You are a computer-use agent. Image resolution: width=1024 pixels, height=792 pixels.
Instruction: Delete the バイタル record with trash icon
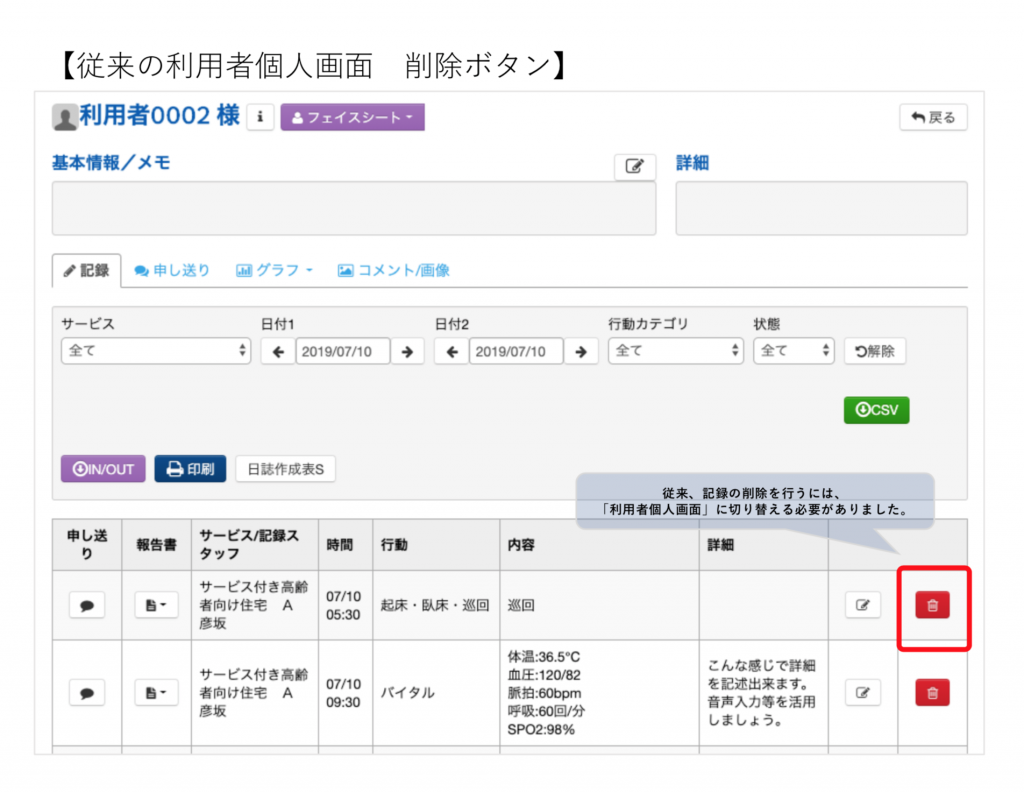click(x=932, y=692)
